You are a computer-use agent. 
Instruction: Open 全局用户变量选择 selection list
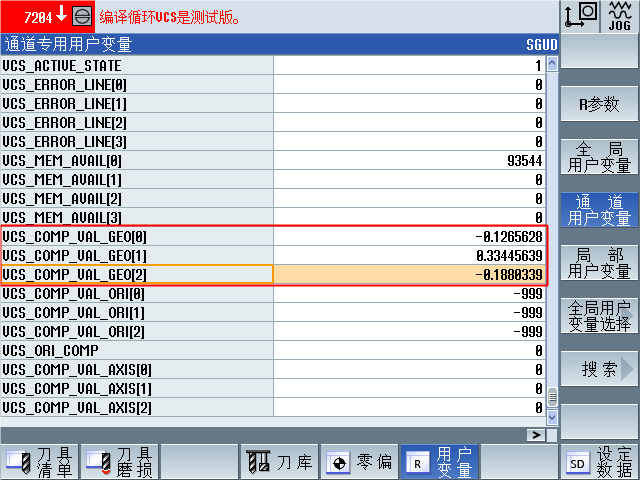tap(598, 316)
